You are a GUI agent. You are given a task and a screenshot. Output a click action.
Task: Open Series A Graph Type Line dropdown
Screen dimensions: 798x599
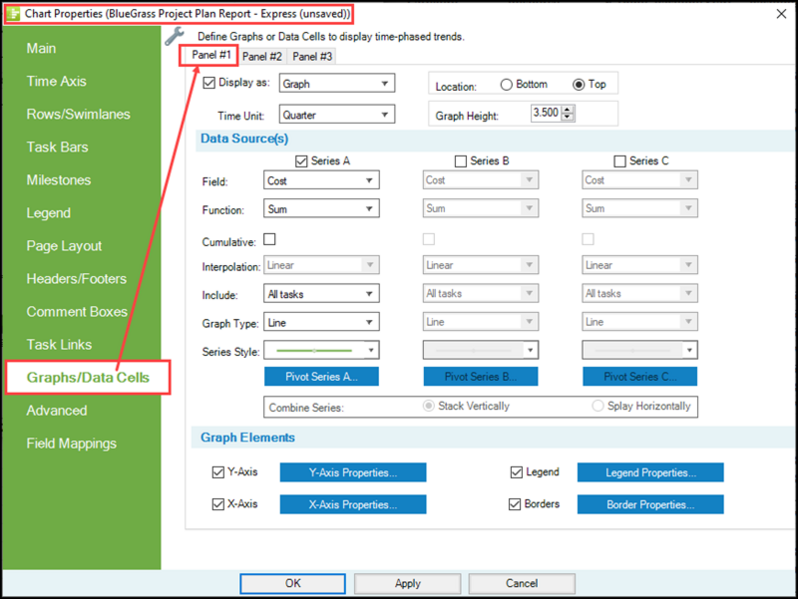321,322
